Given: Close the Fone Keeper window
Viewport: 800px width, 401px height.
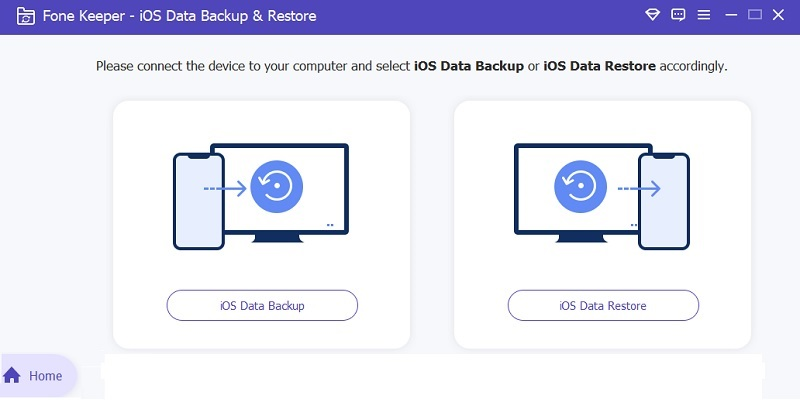Looking at the screenshot, I should [x=778, y=15].
